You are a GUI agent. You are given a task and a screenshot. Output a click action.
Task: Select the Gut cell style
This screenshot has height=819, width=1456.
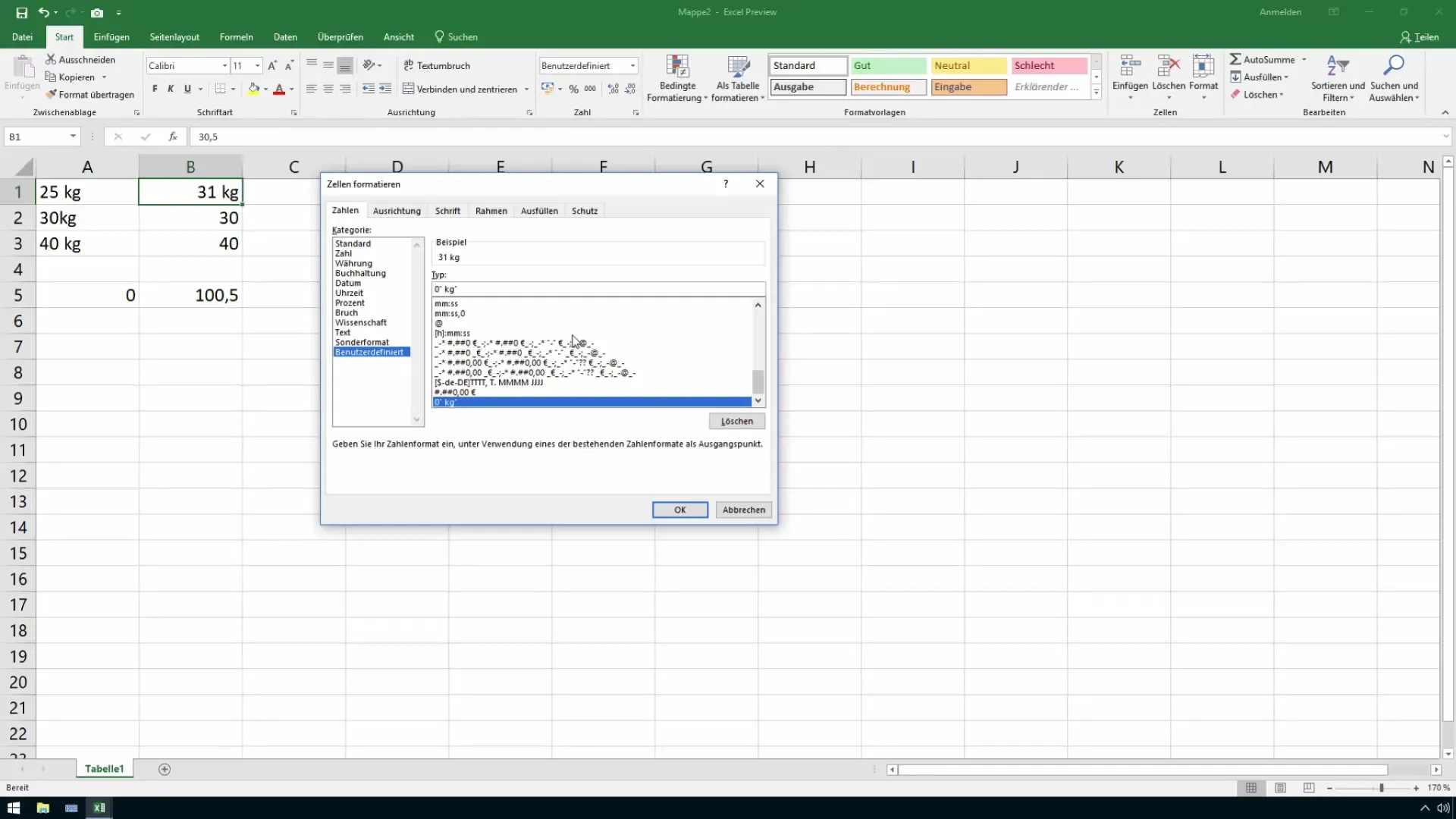[889, 66]
